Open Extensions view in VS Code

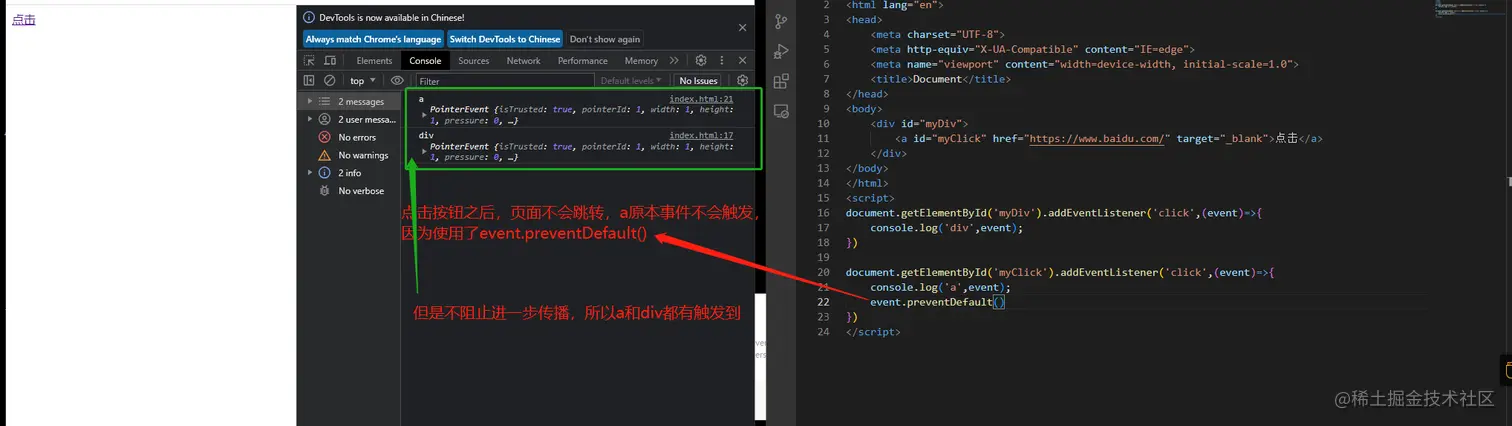click(781, 81)
